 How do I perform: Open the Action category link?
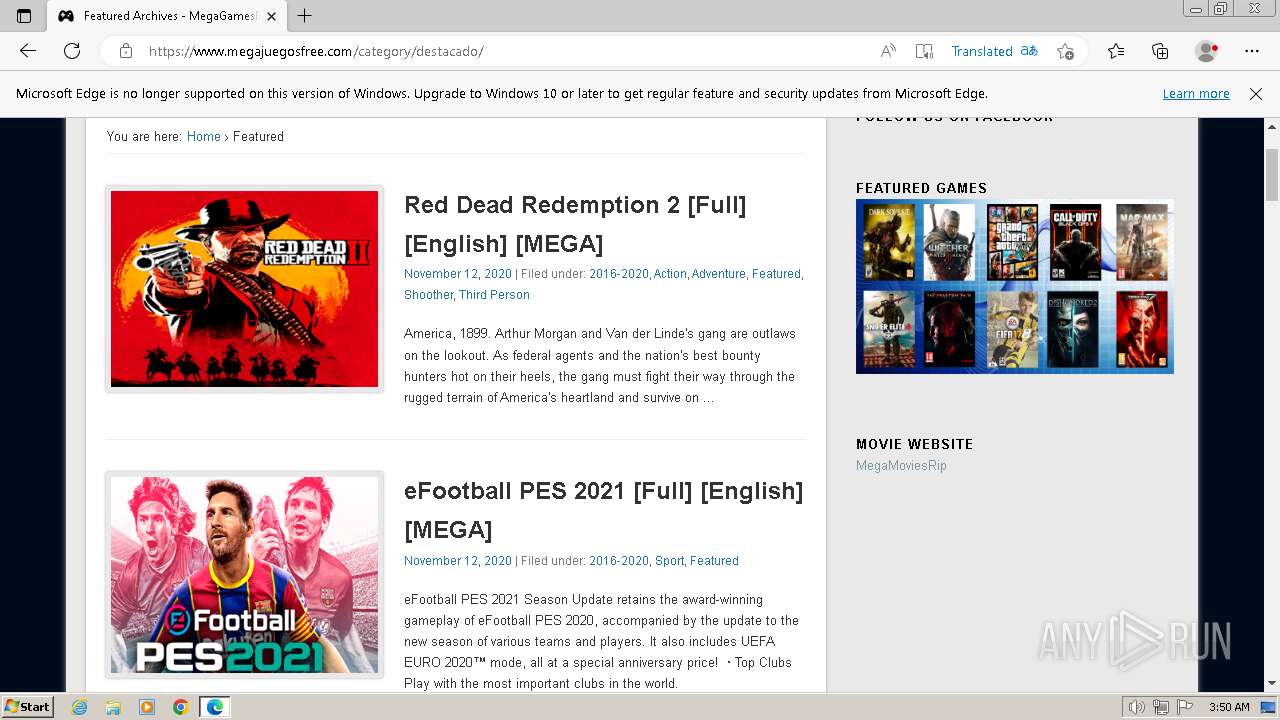click(x=670, y=274)
